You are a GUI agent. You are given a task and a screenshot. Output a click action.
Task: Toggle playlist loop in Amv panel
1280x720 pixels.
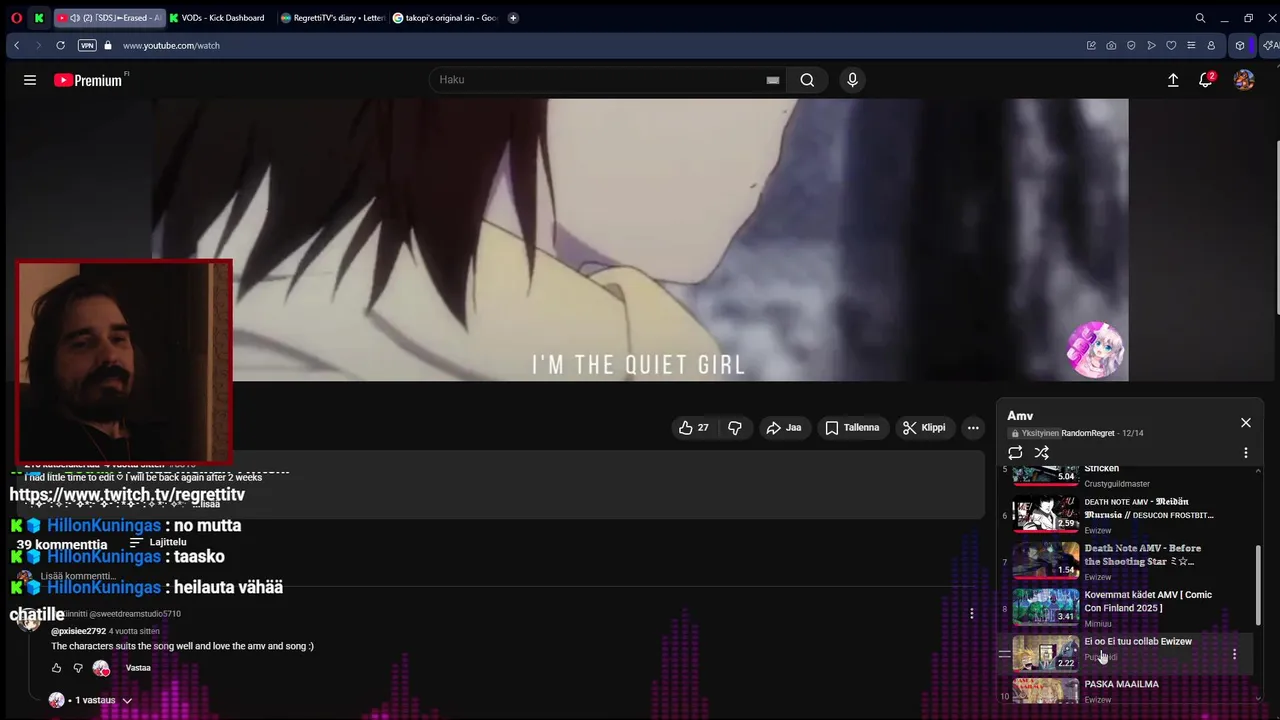tap(1015, 453)
